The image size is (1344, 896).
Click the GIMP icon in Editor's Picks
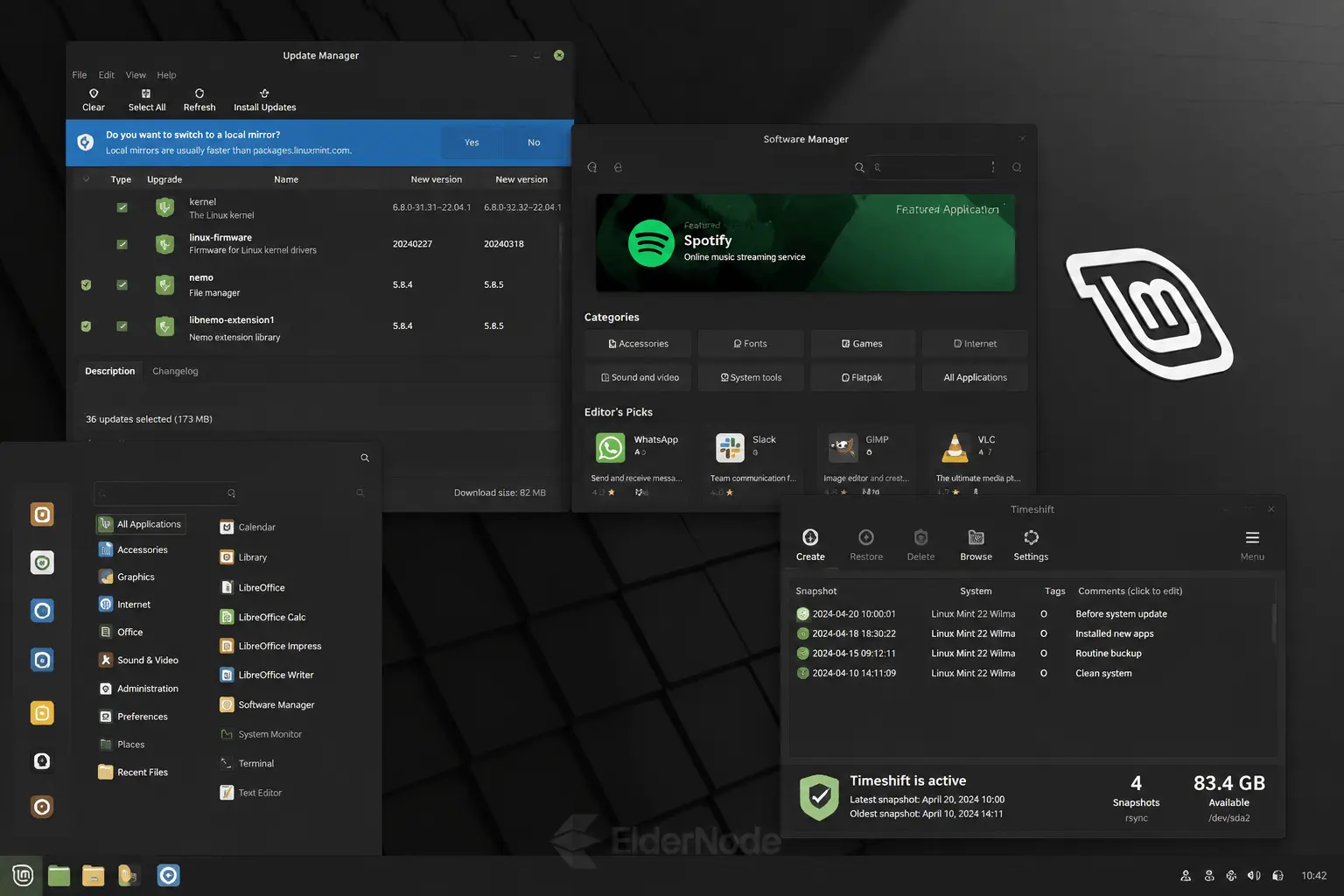[x=843, y=448]
